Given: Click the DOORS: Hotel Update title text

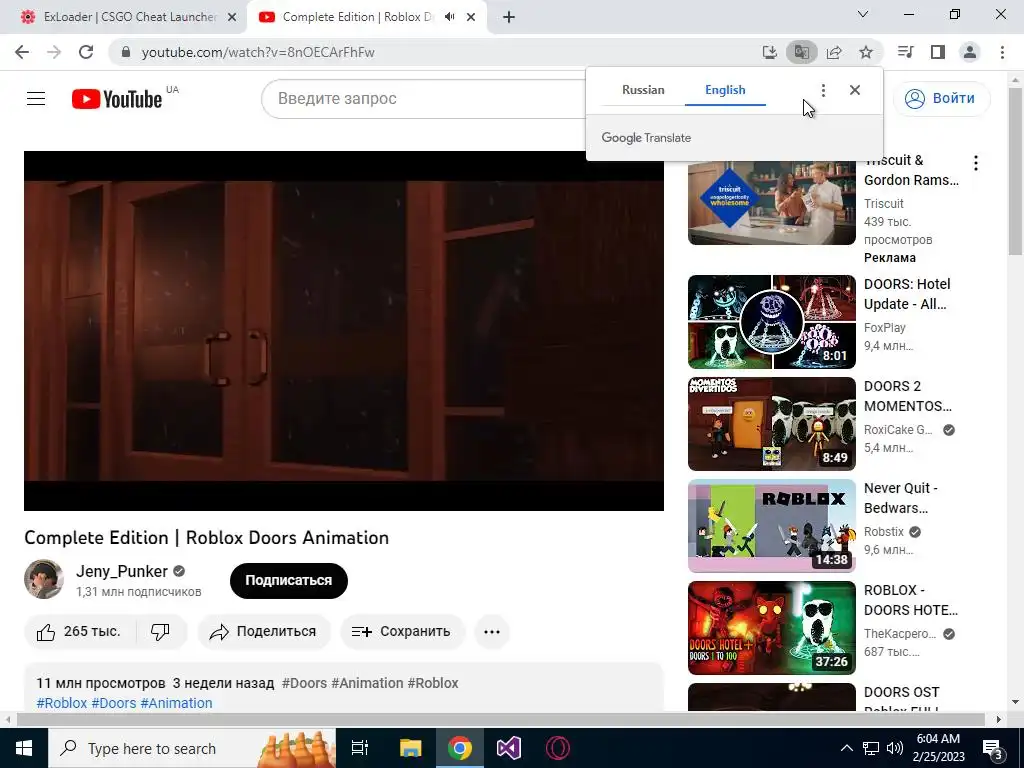Looking at the screenshot, I should click(x=907, y=294).
